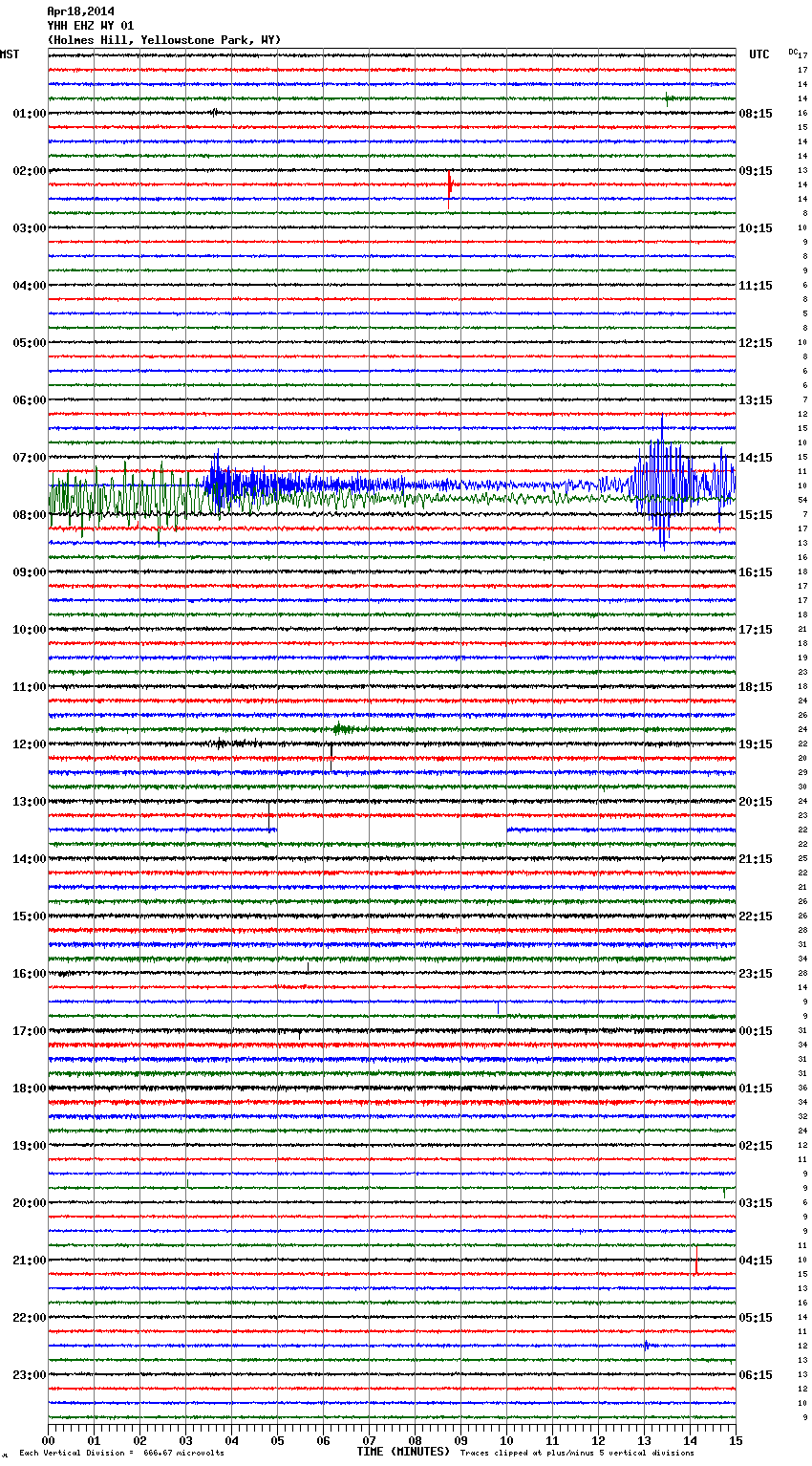Click the 06:15 UTC time label

pyautogui.click(x=756, y=1375)
